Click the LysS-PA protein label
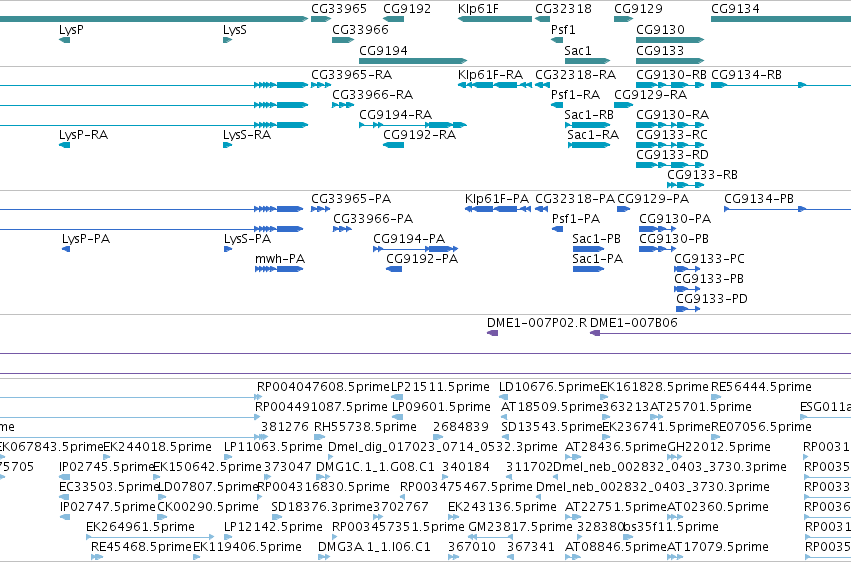This screenshot has width=851, height=562. point(247,239)
